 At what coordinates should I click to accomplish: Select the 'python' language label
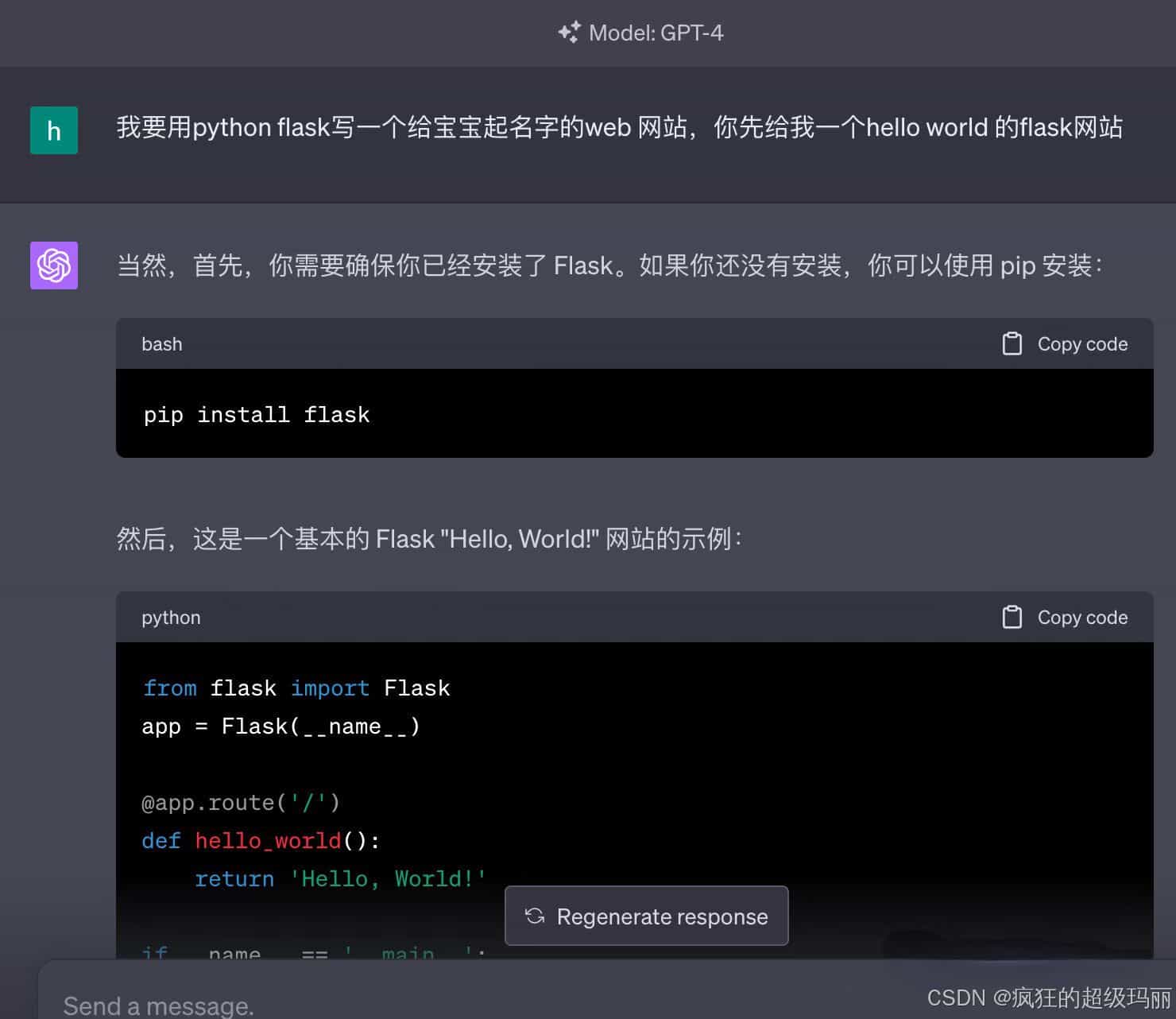[170, 617]
